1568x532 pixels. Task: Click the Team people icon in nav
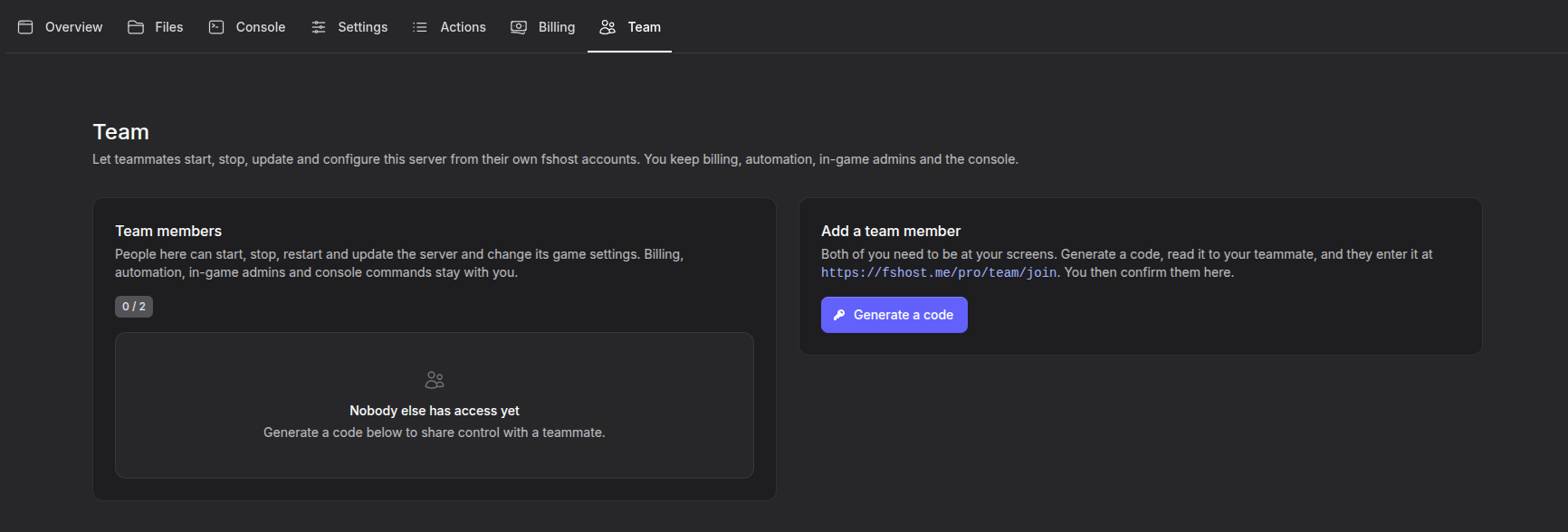607,27
